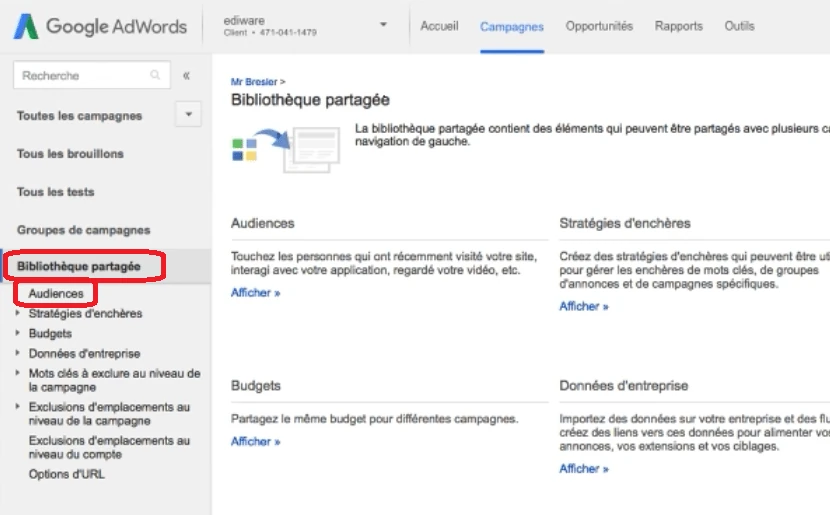Go to the Rapports tab

[x=679, y=27]
